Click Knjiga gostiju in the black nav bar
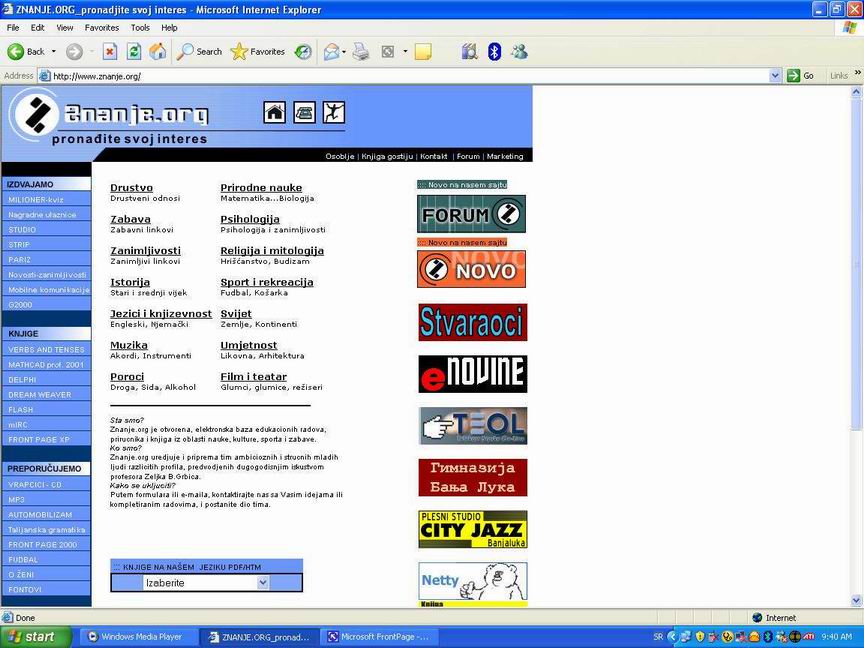This screenshot has width=864, height=648. pyautogui.click(x=387, y=156)
